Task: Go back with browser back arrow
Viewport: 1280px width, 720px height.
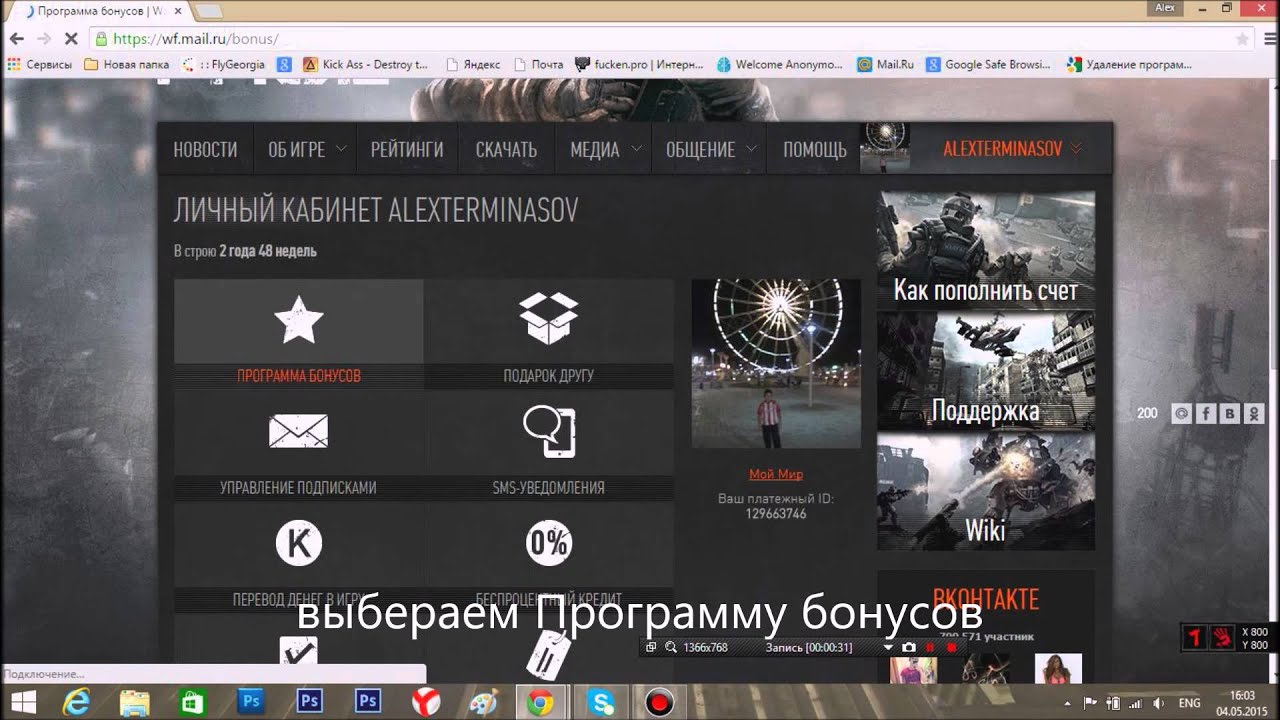Action: pyautogui.click(x=17, y=39)
